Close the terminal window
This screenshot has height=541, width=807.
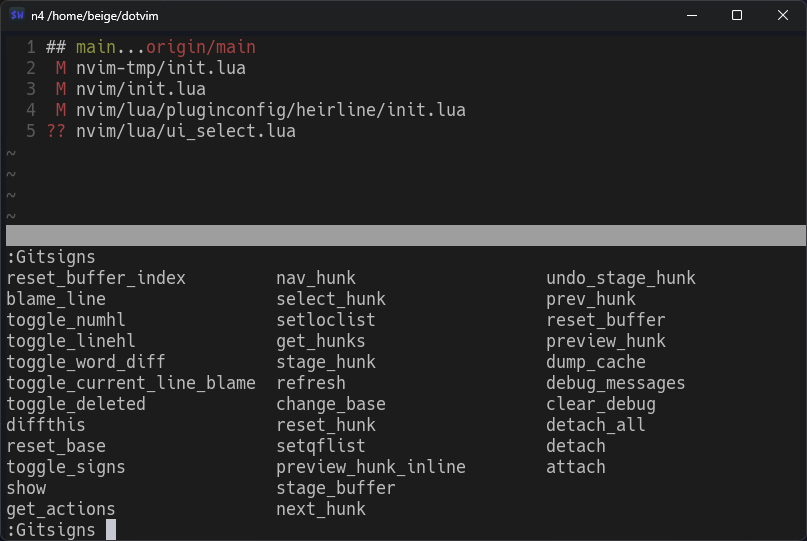coord(783,15)
